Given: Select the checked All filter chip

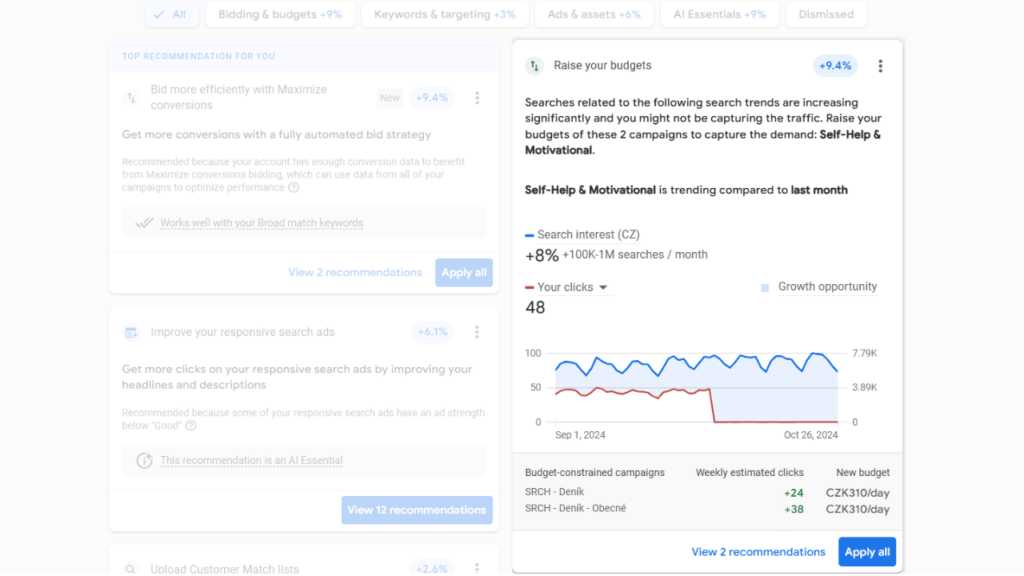Looking at the screenshot, I should 171,14.
